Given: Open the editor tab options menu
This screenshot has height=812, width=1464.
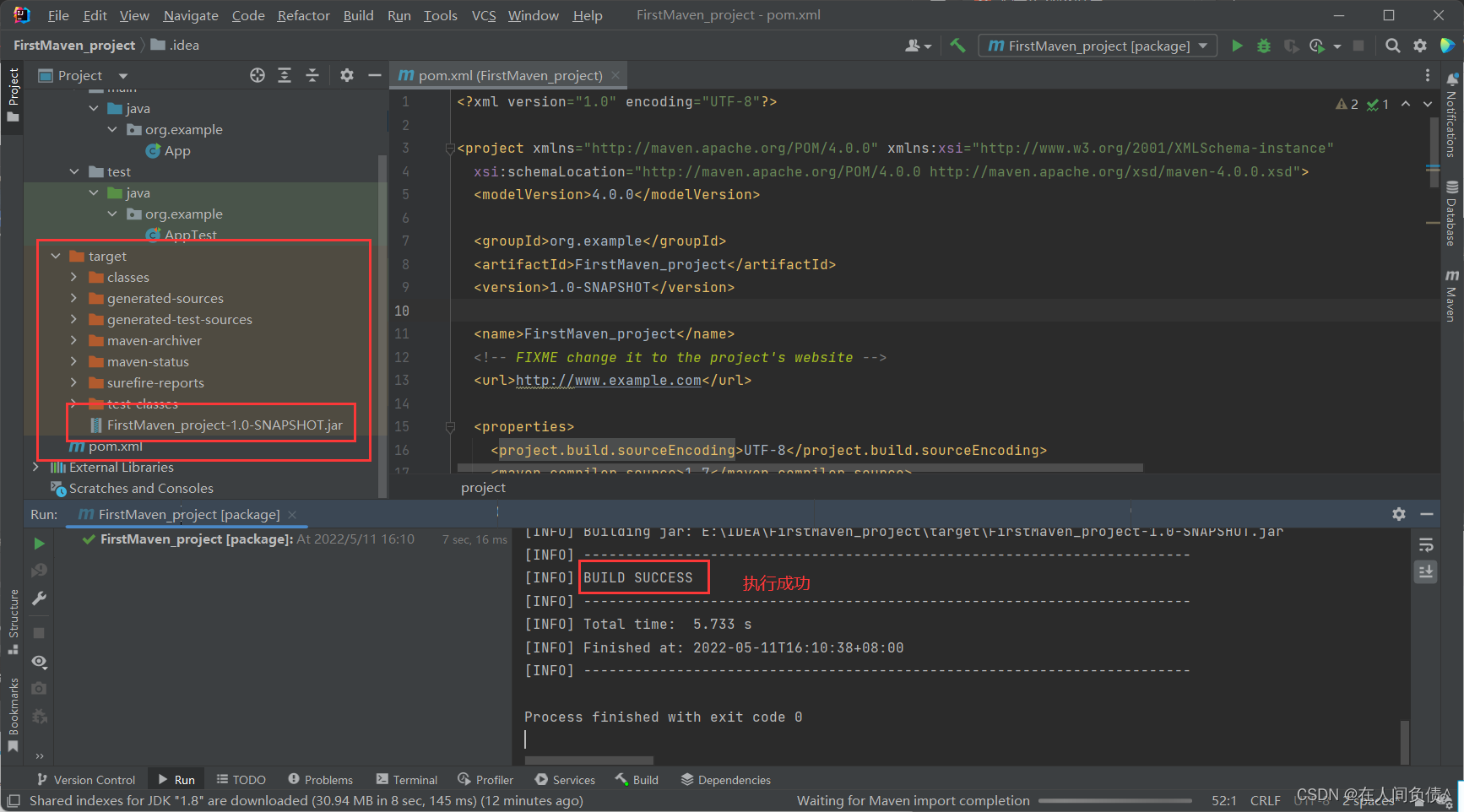Looking at the screenshot, I should pyautogui.click(x=1428, y=75).
